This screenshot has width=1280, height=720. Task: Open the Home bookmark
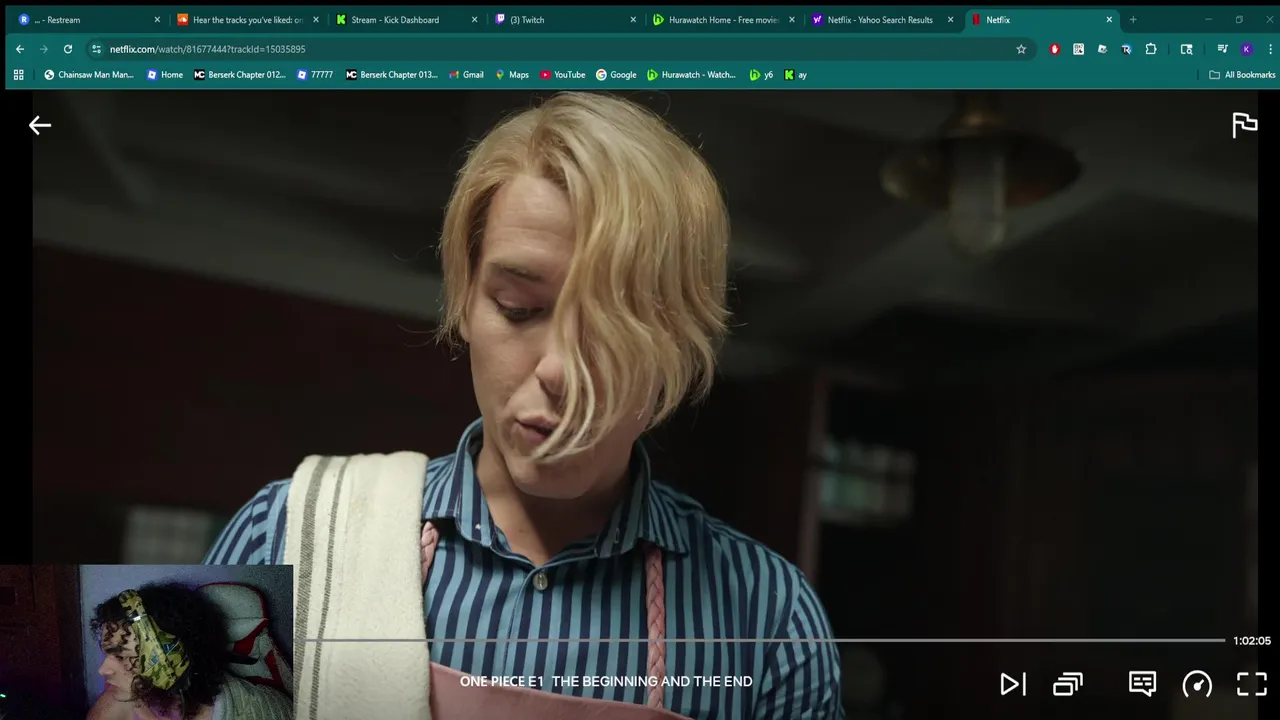pos(165,75)
